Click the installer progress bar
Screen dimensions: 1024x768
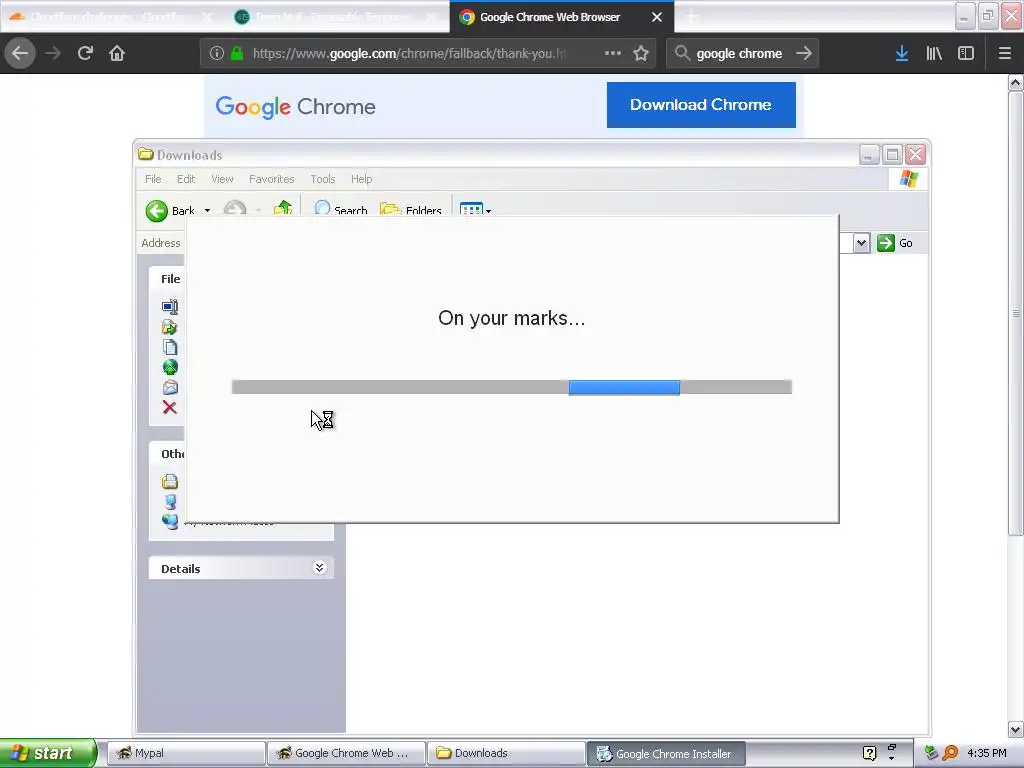click(512, 387)
